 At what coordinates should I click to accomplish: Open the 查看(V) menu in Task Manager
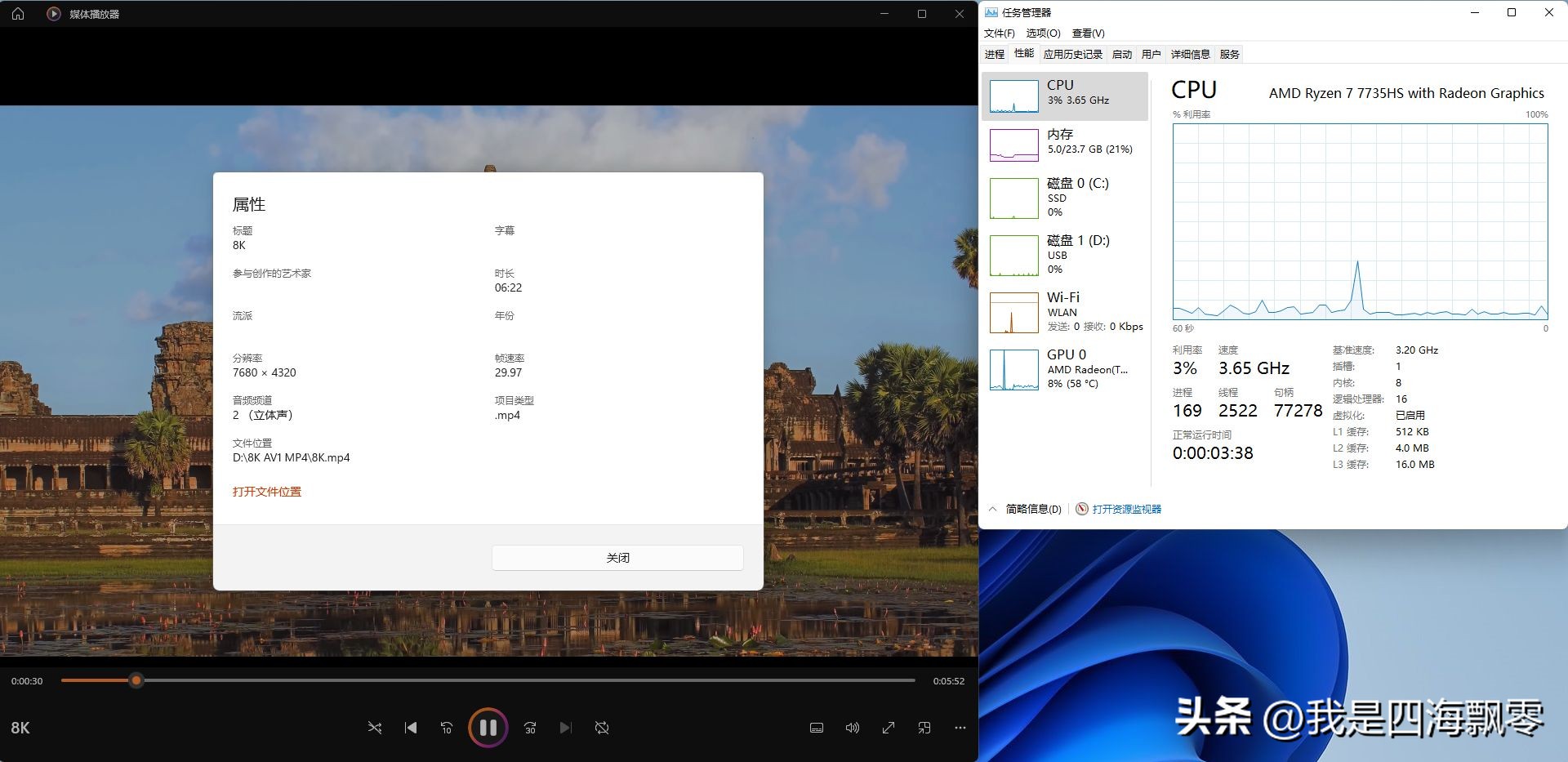pos(1087,33)
